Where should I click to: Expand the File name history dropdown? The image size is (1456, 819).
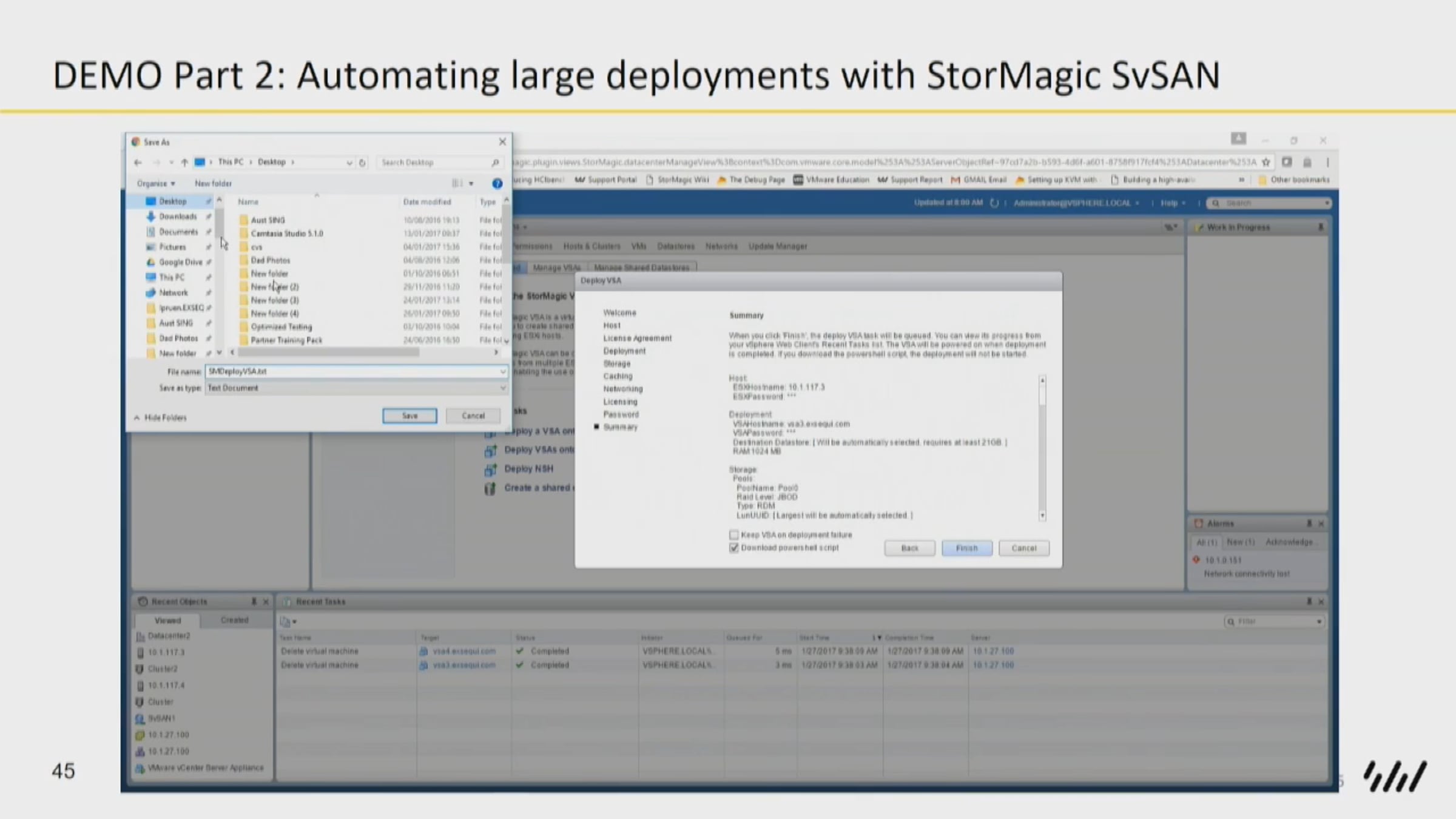(502, 371)
